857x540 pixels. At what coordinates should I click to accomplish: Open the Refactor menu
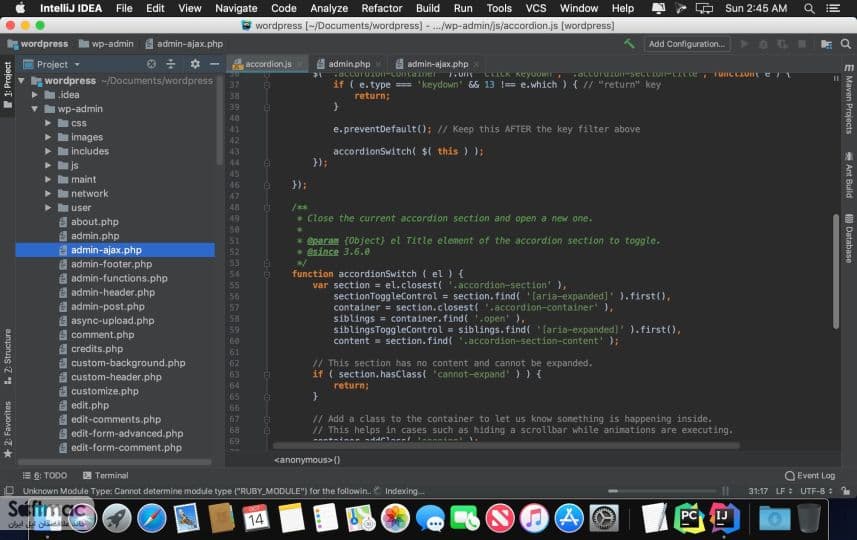pyautogui.click(x=381, y=8)
